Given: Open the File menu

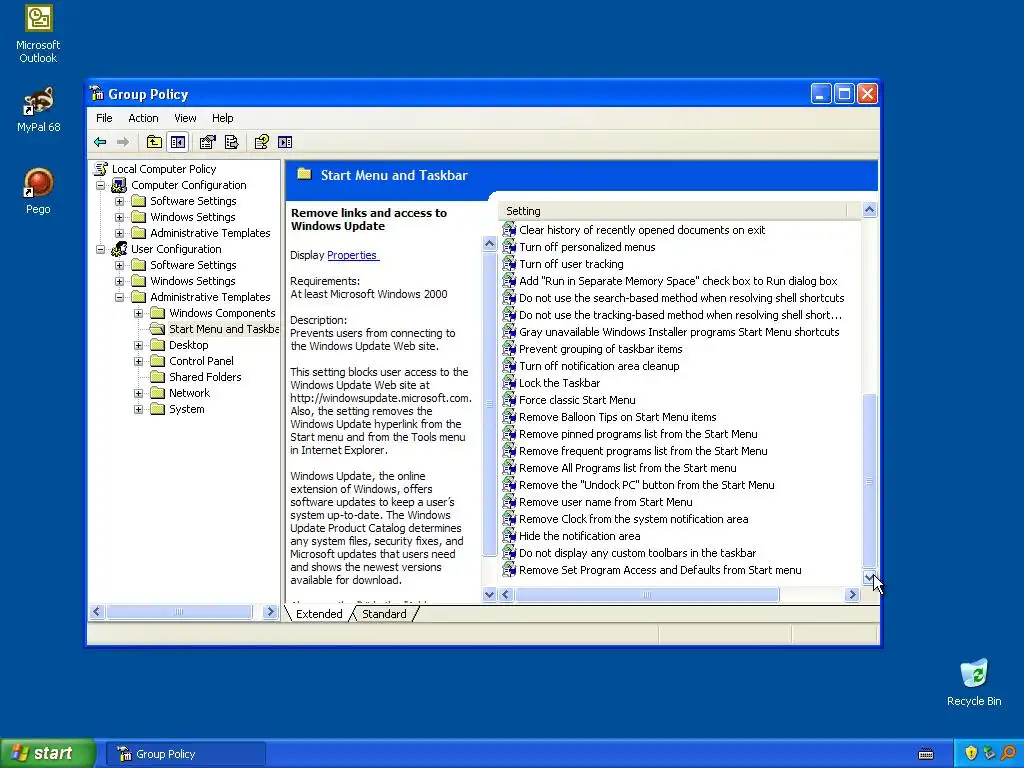Looking at the screenshot, I should point(104,118).
